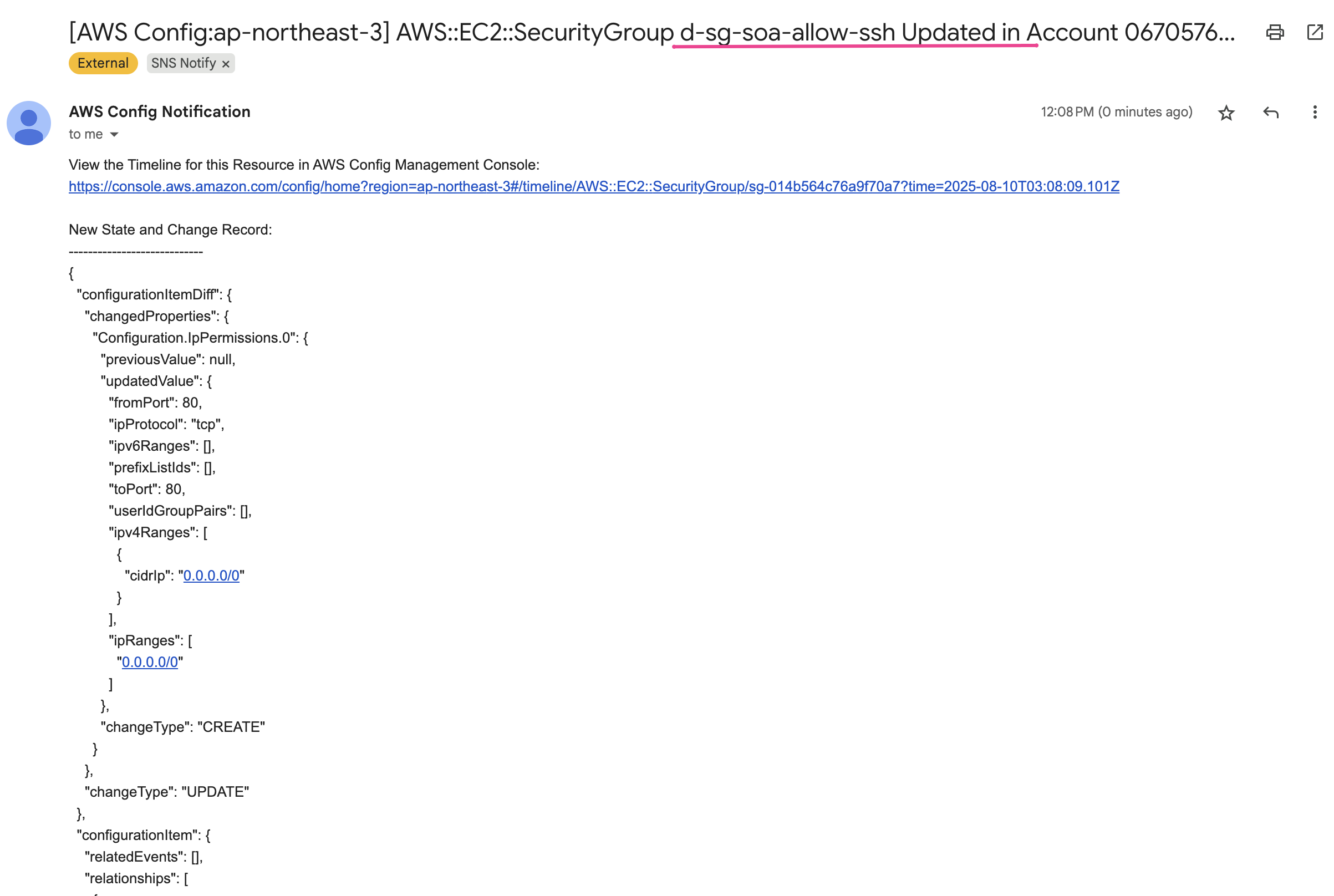Image resolution: width=1334 pixels, height=896 pixels.
Task: Click the cidrIp 0.0.0.0/0 link
Action: (x=211, y=576)
